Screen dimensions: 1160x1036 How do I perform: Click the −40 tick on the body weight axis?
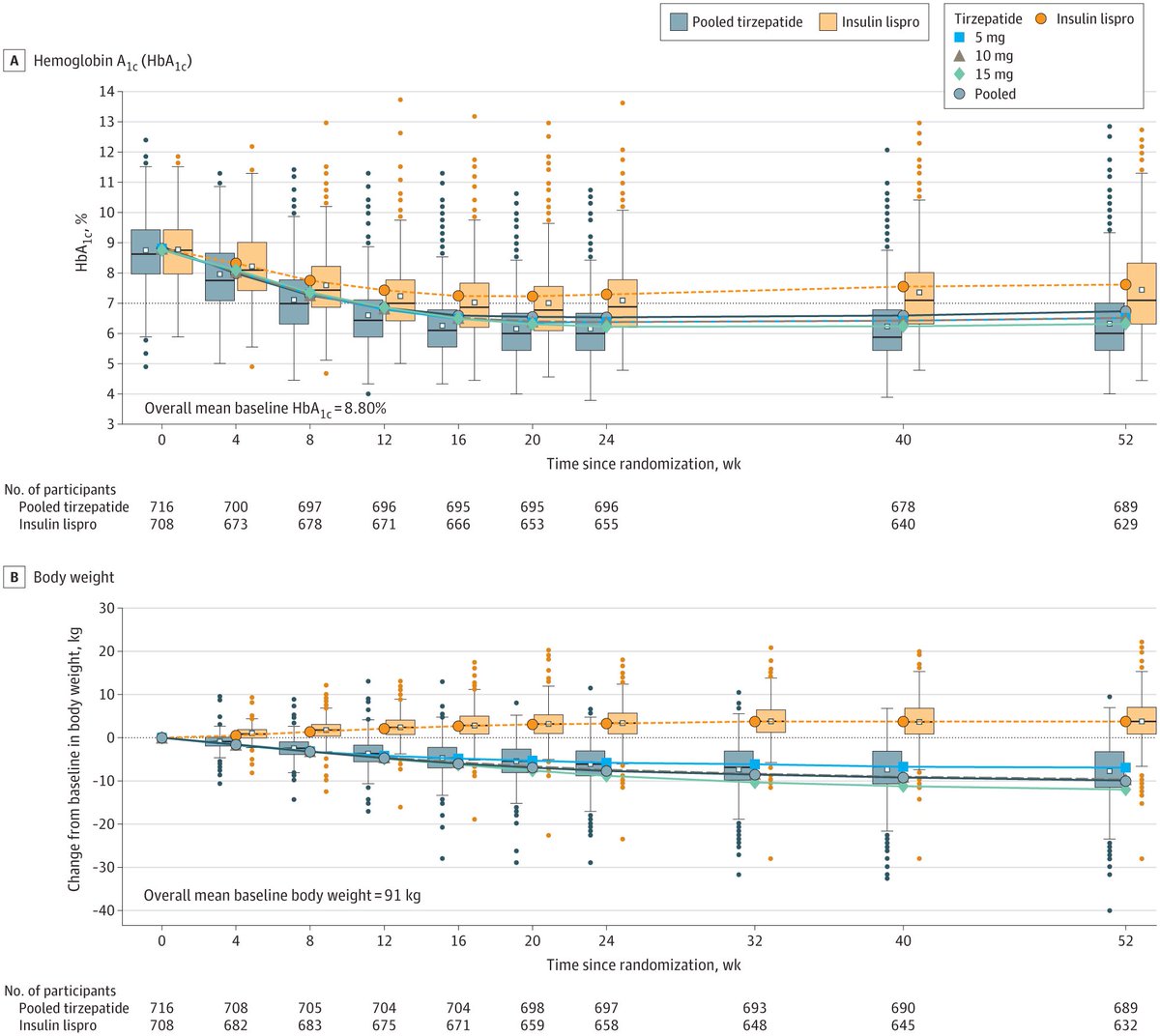tap(101, 911)
